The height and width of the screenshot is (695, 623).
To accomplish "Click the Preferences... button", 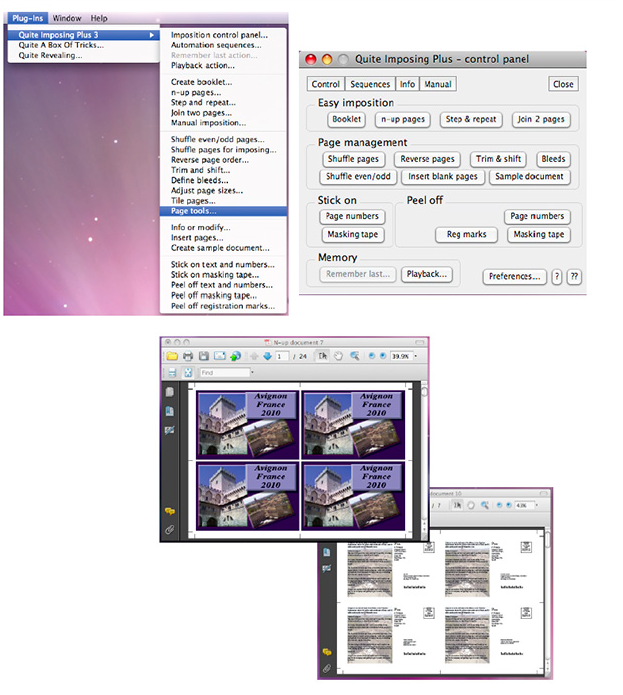I will (514, 276).
